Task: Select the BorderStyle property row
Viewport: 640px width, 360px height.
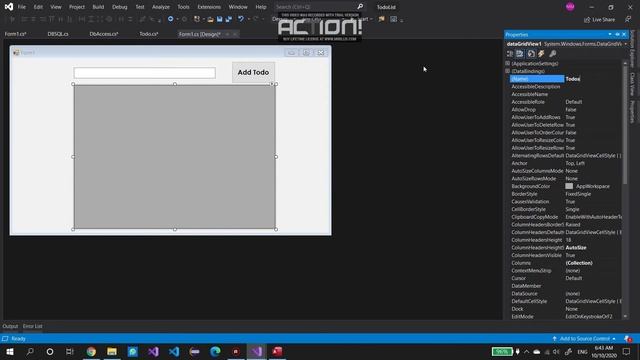Action: [x=565, y=194]
